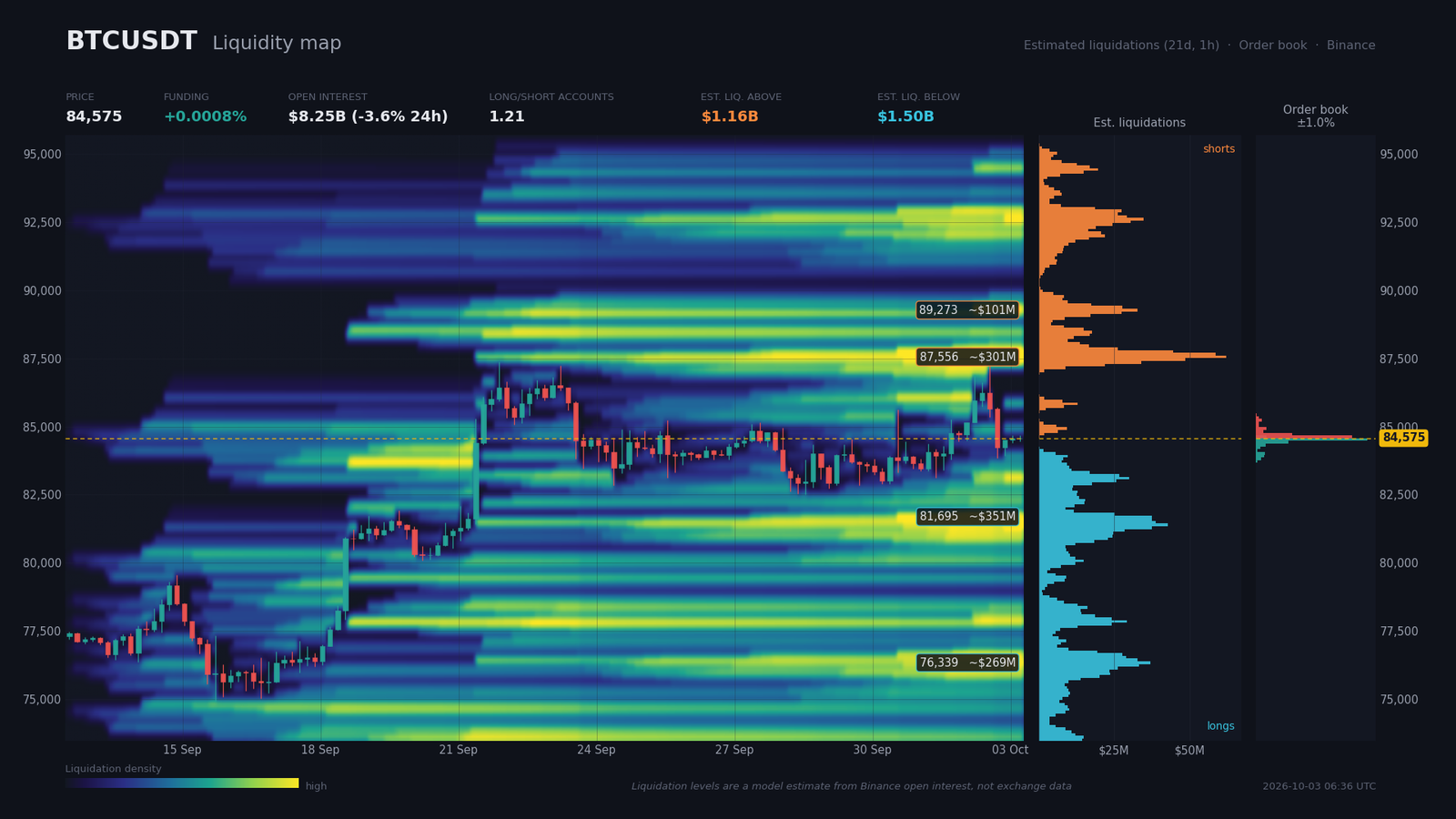Viewport: 1456px width, 819px height.
Task: Click the left axis 90,000 price label
Action: 42,291
